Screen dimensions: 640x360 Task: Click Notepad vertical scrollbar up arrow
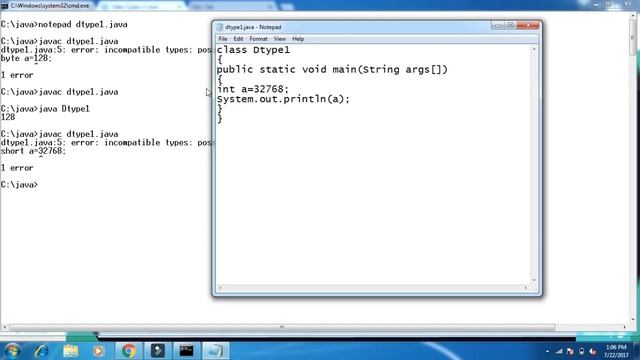534,49
